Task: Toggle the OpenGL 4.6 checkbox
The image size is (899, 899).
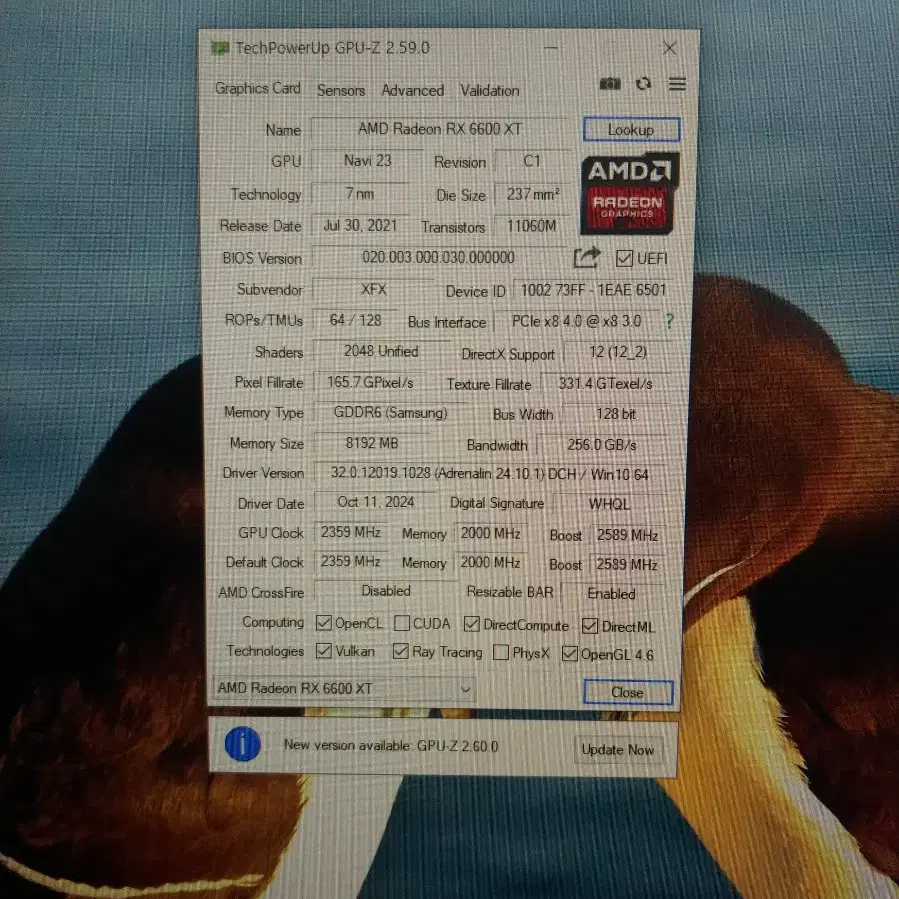Action: pos(569,654)
